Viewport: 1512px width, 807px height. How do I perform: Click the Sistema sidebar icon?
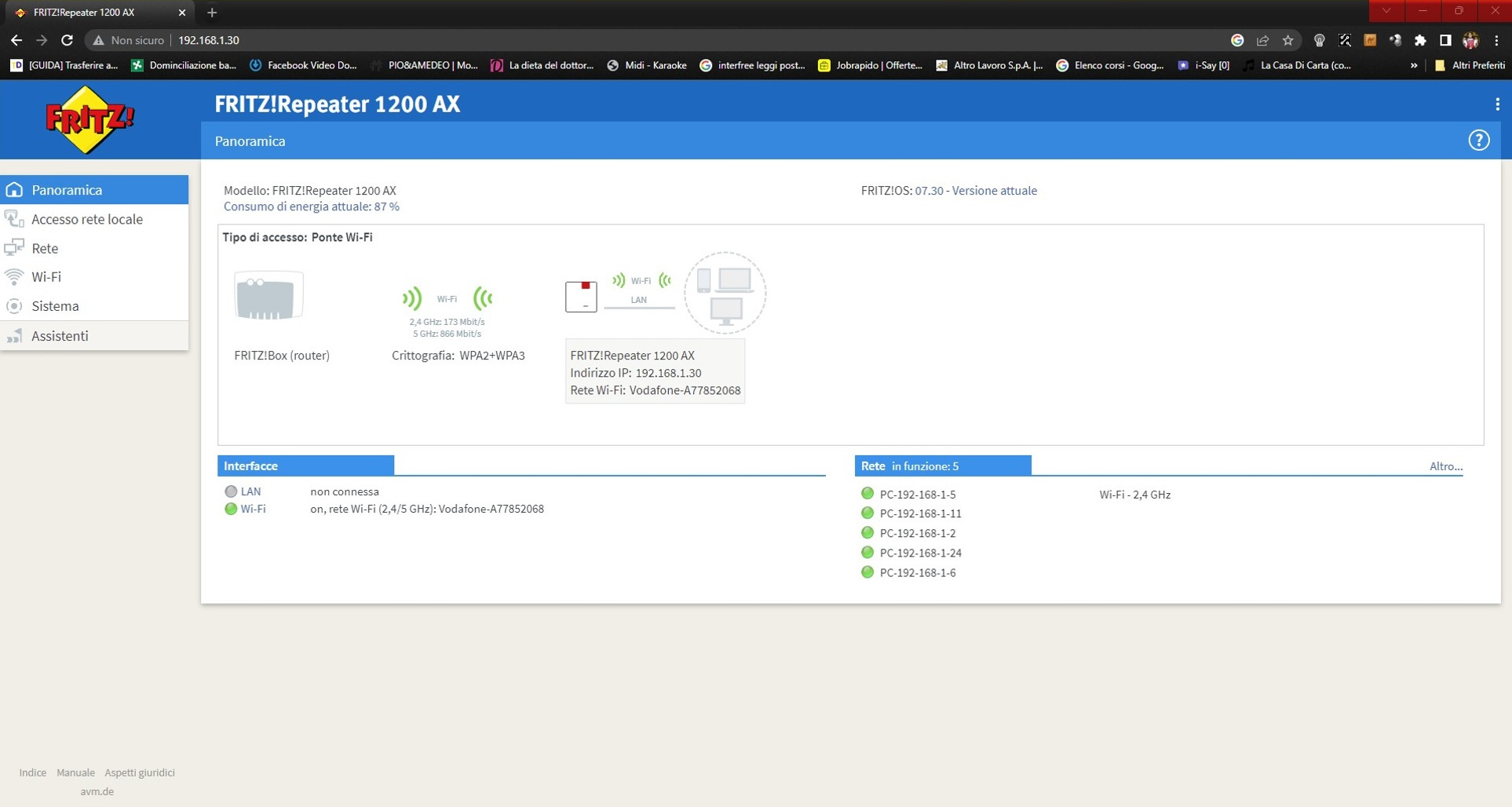[x=14, y=306]
